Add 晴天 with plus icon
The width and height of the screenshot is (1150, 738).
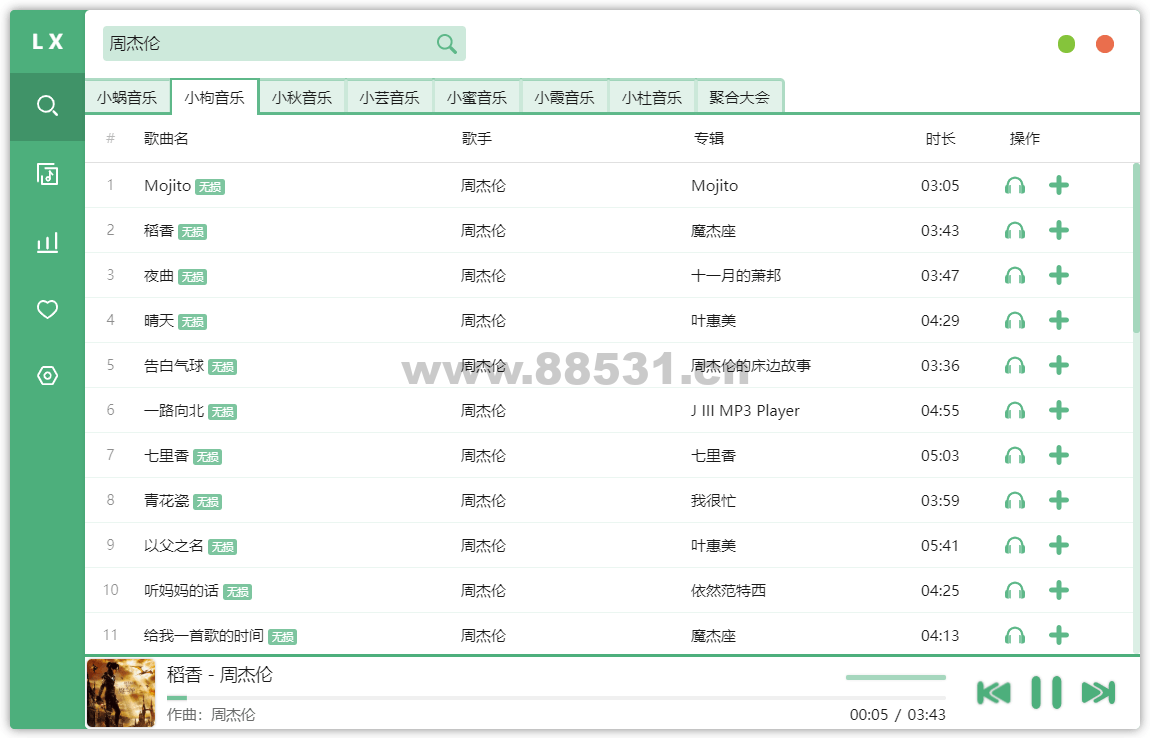click(1058, 320)
